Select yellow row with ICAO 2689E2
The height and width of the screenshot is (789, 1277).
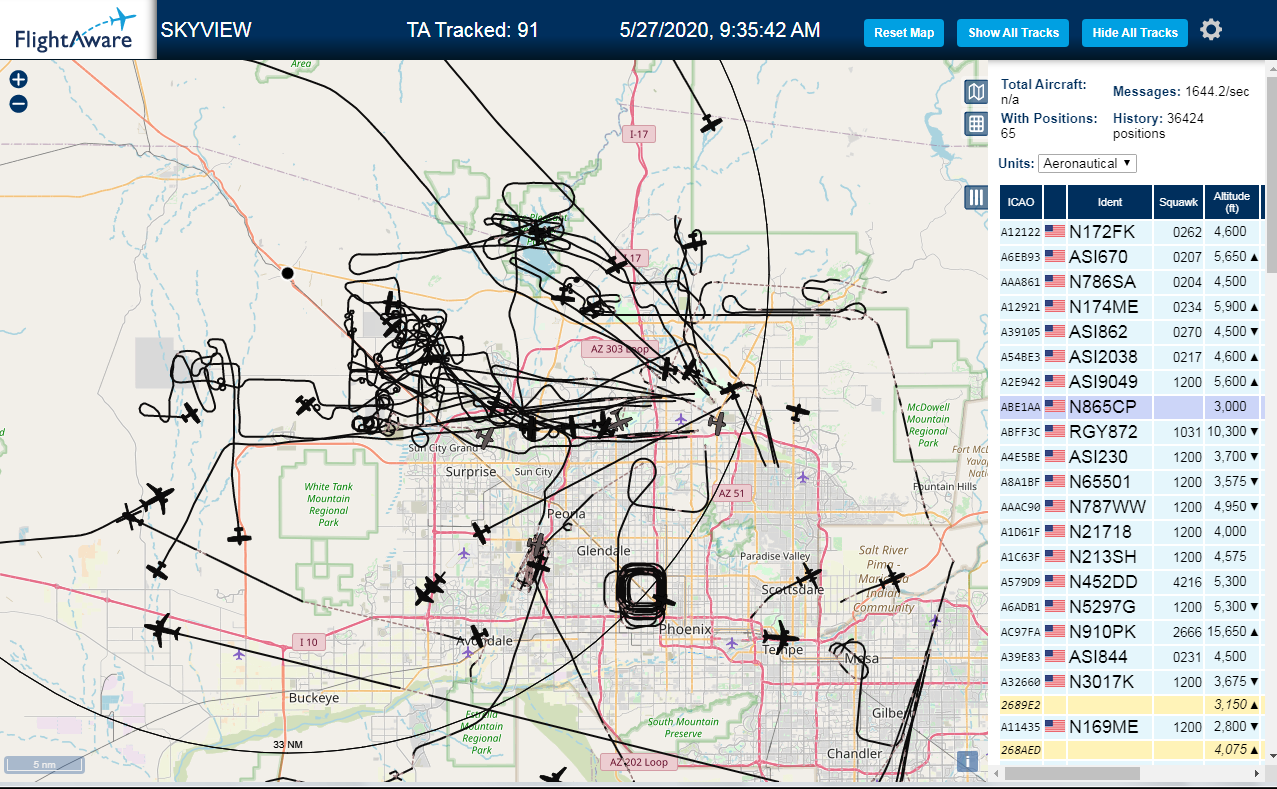(1130, 705)
